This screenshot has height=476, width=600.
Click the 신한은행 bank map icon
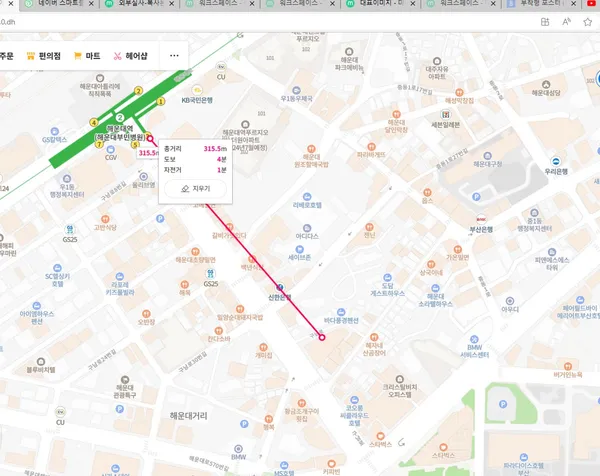pos(280,287)
